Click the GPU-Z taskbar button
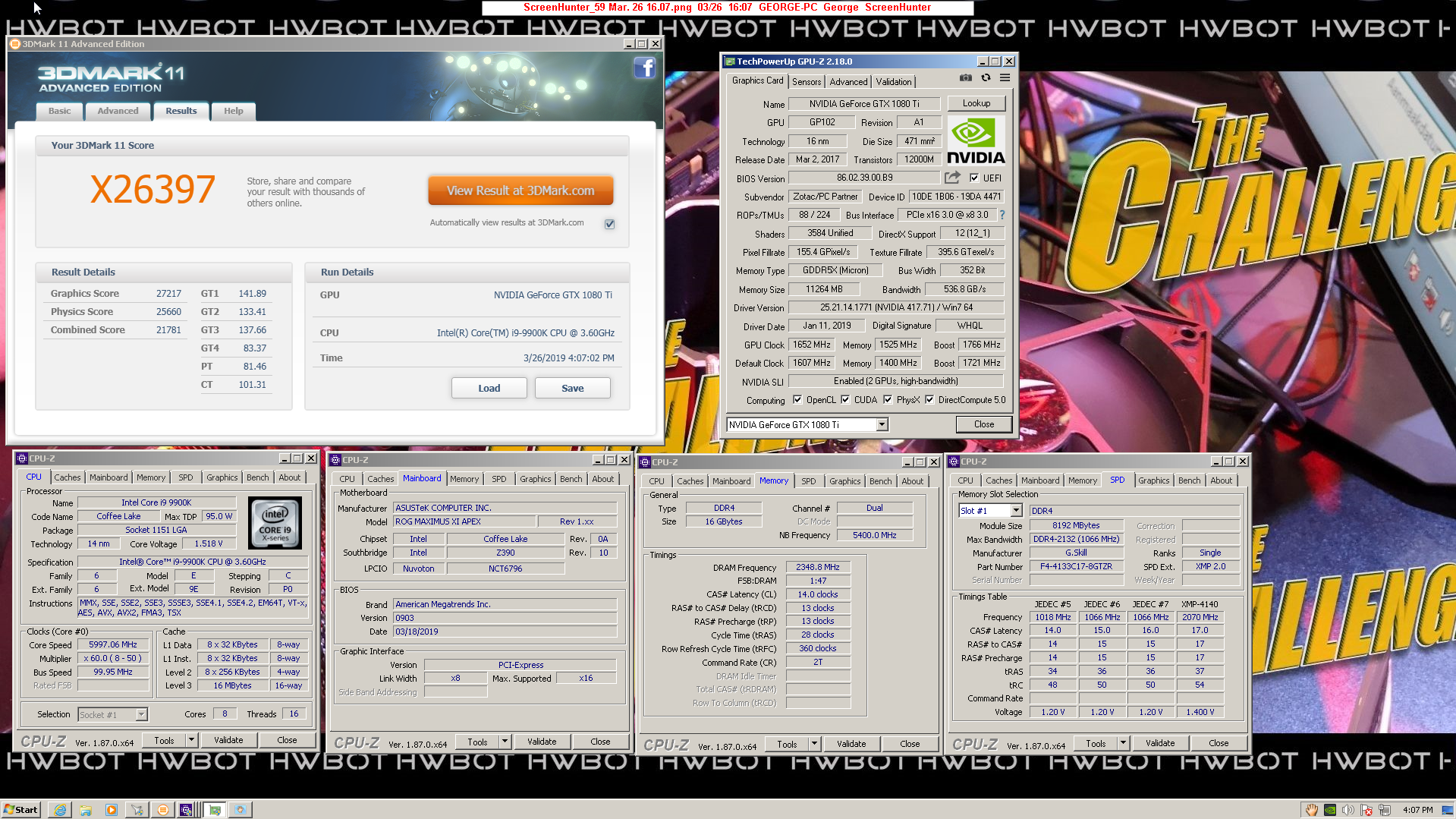The width and height of the screenshot is (1456, 819). tap(215, 810)
